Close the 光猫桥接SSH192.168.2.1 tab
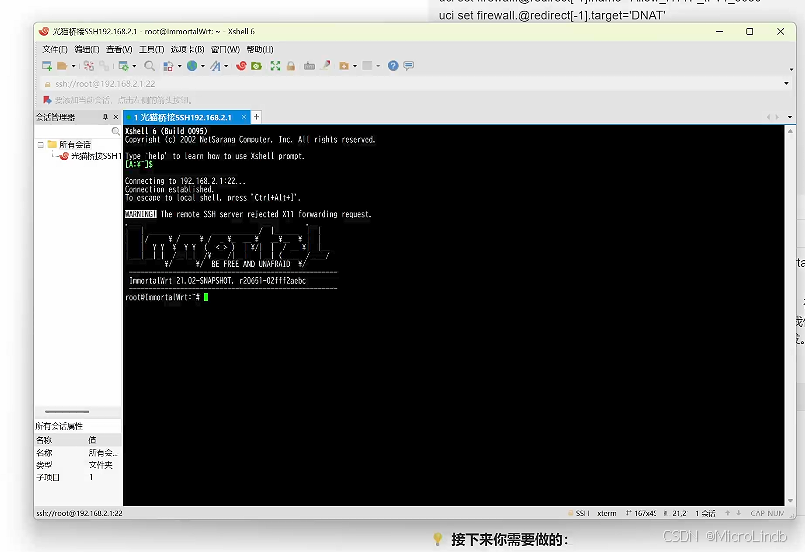805x552 pixels. [x=244, y=117]
